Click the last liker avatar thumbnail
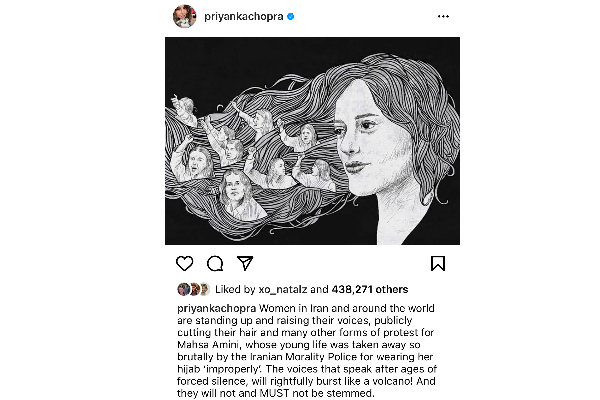600x400 pixels. 199,288
